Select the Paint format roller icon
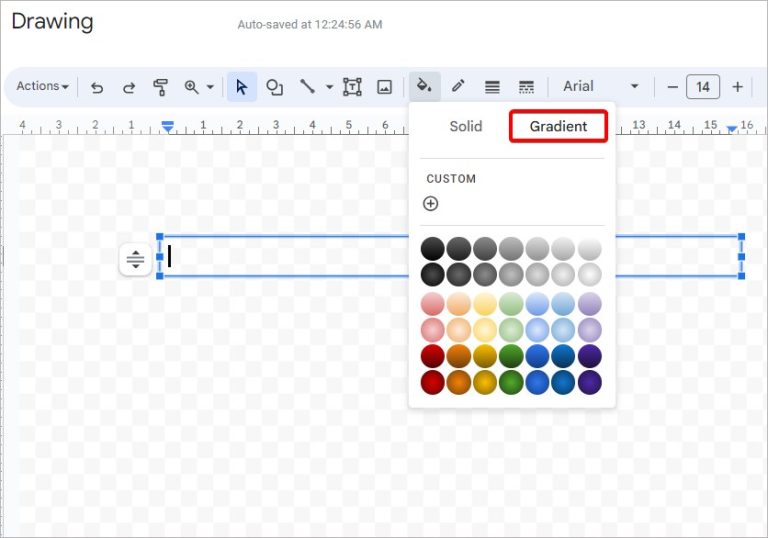This screenshot has height=538, width=768. tap(160, 87)
